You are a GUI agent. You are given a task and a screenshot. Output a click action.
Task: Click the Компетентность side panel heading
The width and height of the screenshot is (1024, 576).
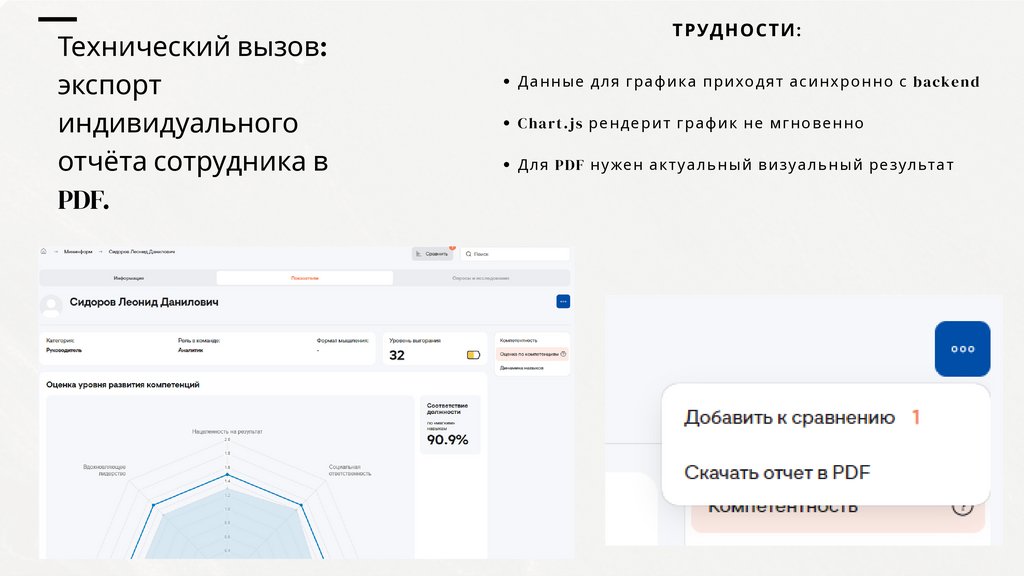point(519,340)
